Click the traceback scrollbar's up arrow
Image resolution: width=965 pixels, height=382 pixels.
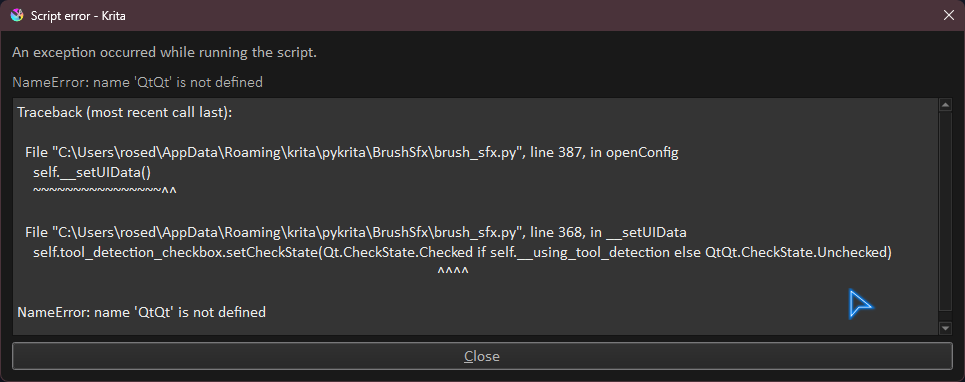[x=945, y=105]
